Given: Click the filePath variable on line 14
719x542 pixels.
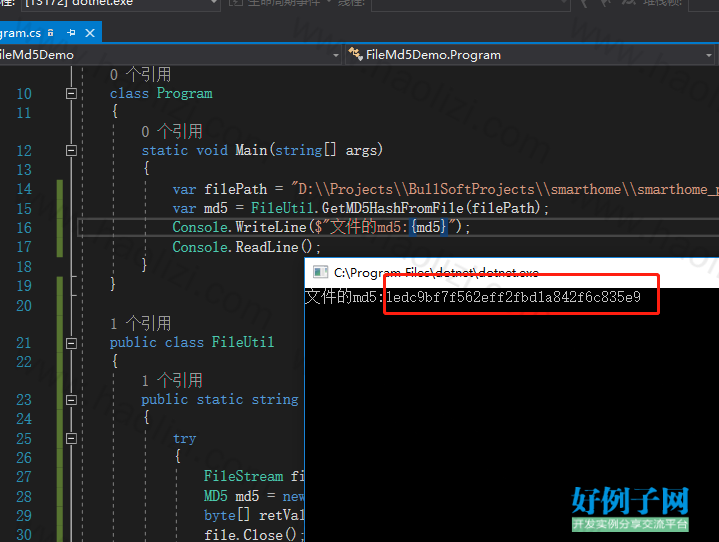Looking at the screenshot, I should pos(235,189).
